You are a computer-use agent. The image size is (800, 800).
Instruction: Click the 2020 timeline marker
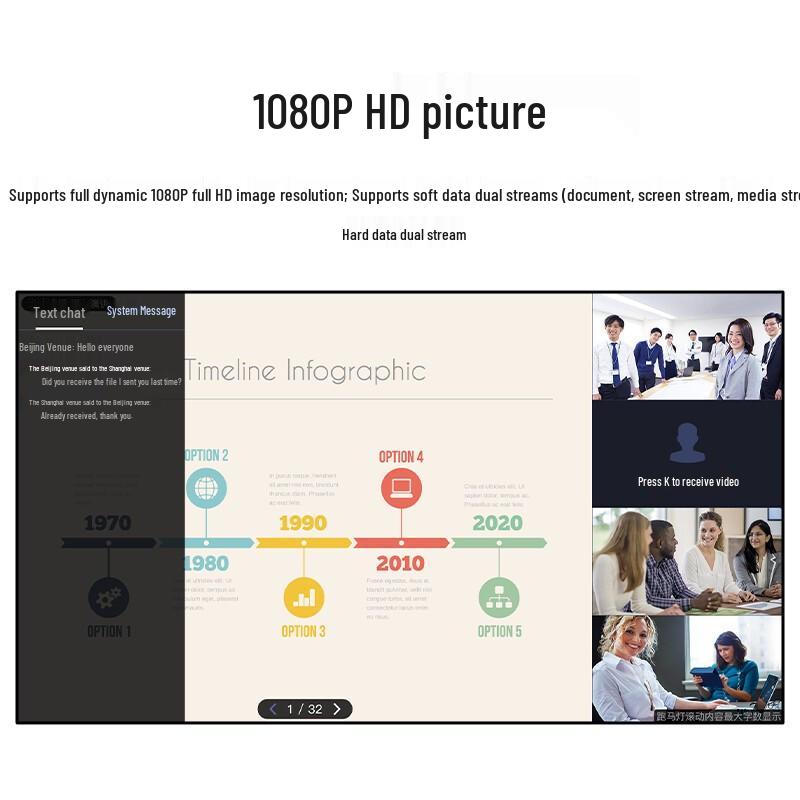click(x=497, y=523)
